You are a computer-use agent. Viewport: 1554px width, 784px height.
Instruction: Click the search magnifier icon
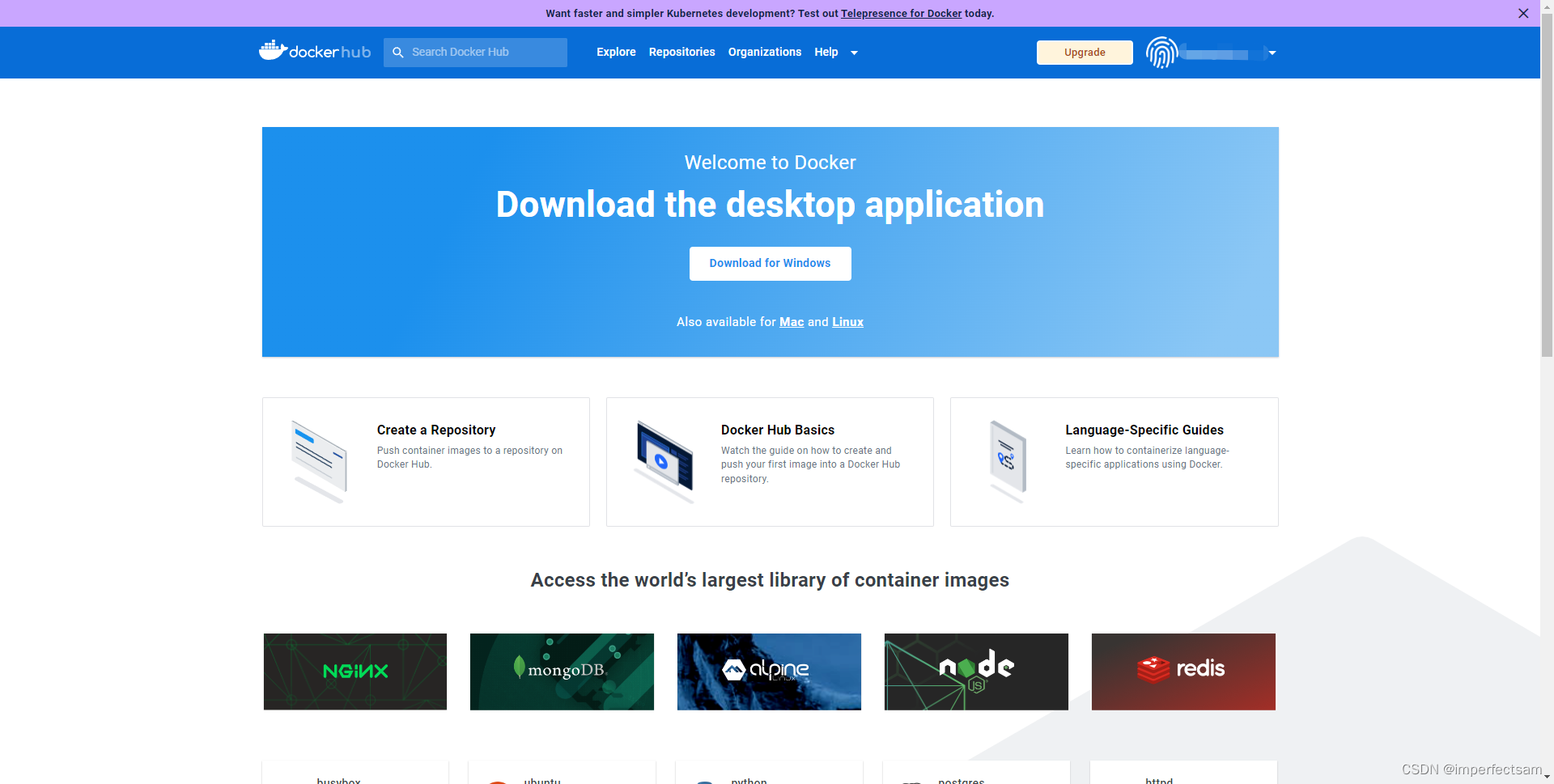point(398,53)
